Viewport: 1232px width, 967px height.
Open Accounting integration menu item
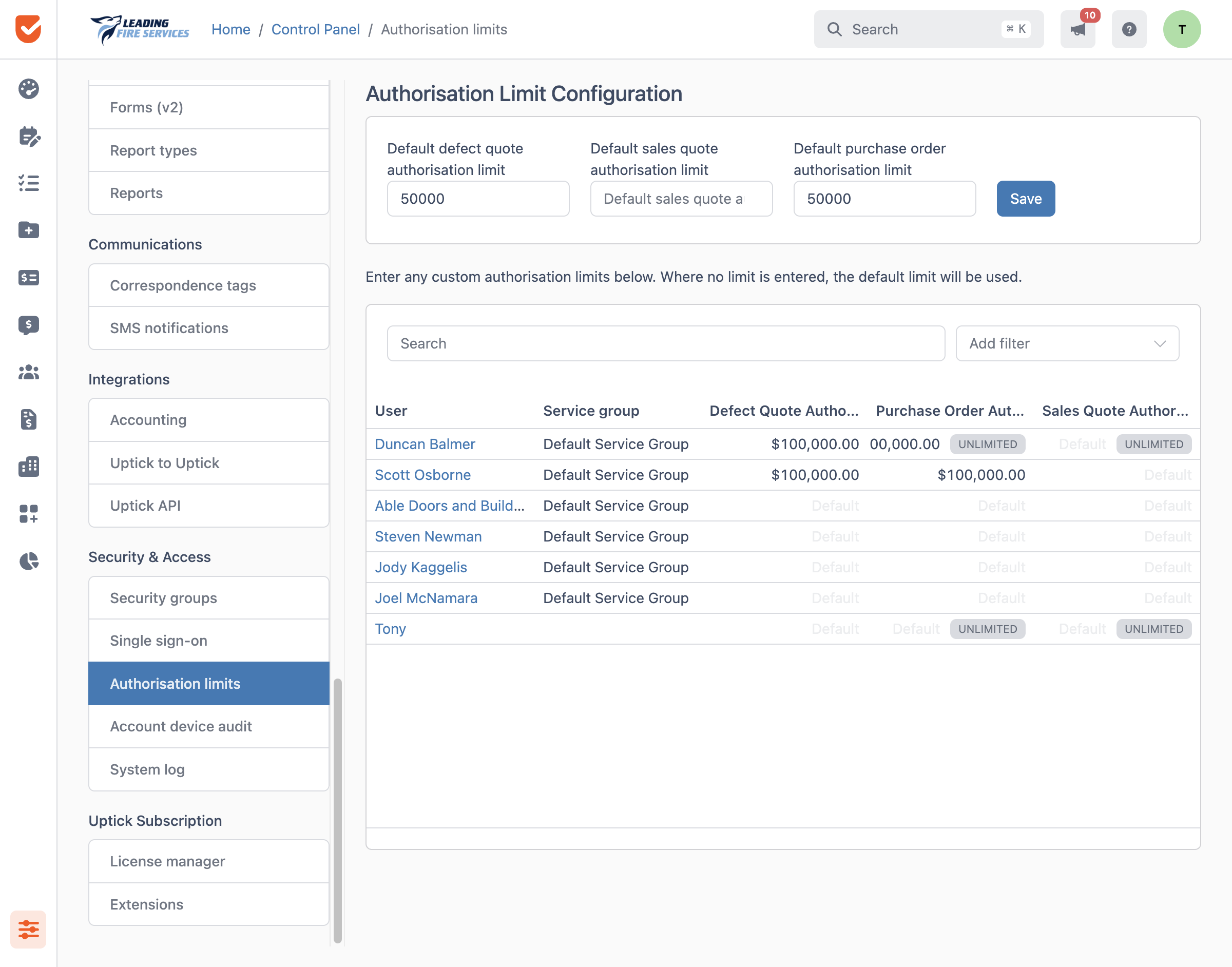coord(209,419)
